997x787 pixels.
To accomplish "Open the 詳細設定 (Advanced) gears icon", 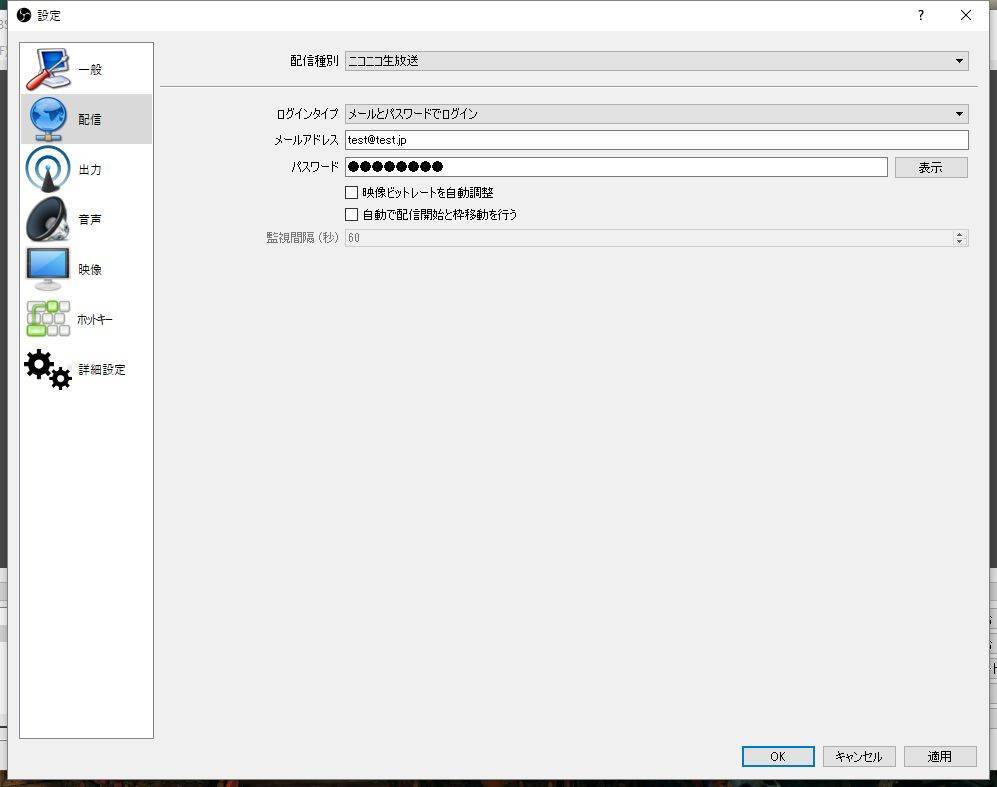I will pos(48,369).
